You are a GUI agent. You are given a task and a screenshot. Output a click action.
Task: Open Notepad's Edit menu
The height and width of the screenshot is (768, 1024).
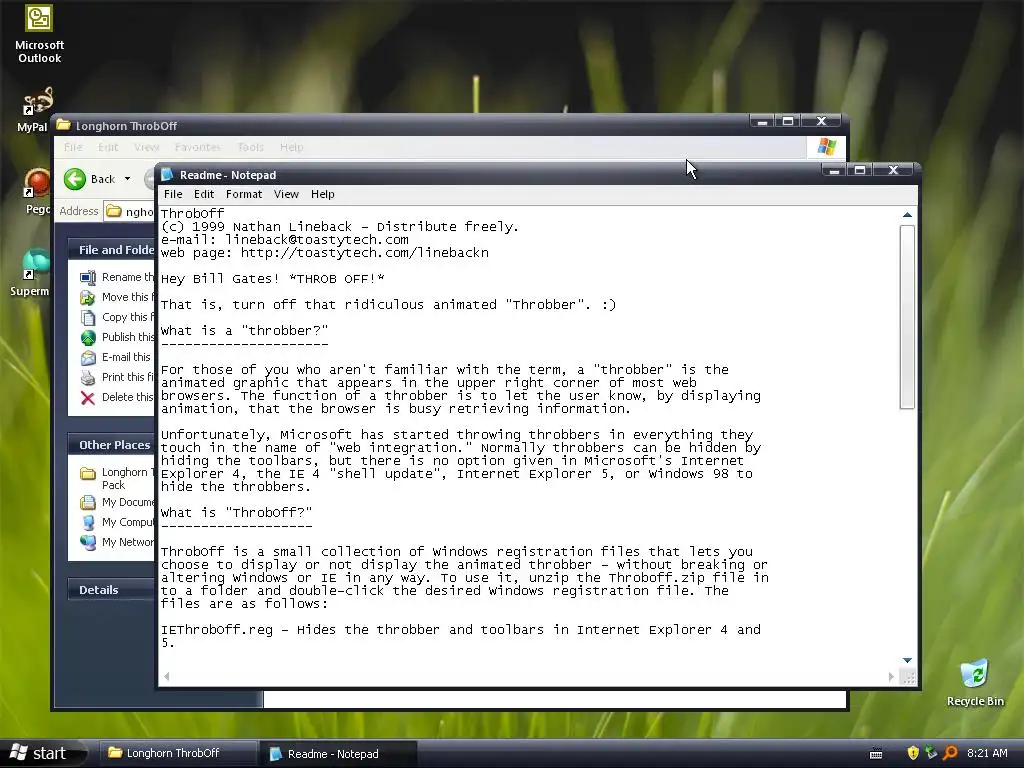click(204, 194)
